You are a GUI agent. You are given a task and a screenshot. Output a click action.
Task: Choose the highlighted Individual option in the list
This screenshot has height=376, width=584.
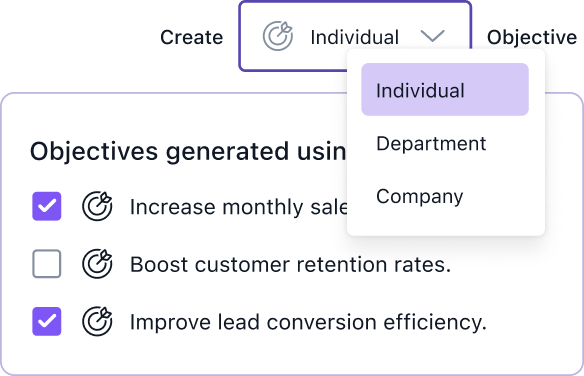coord(445,89)
